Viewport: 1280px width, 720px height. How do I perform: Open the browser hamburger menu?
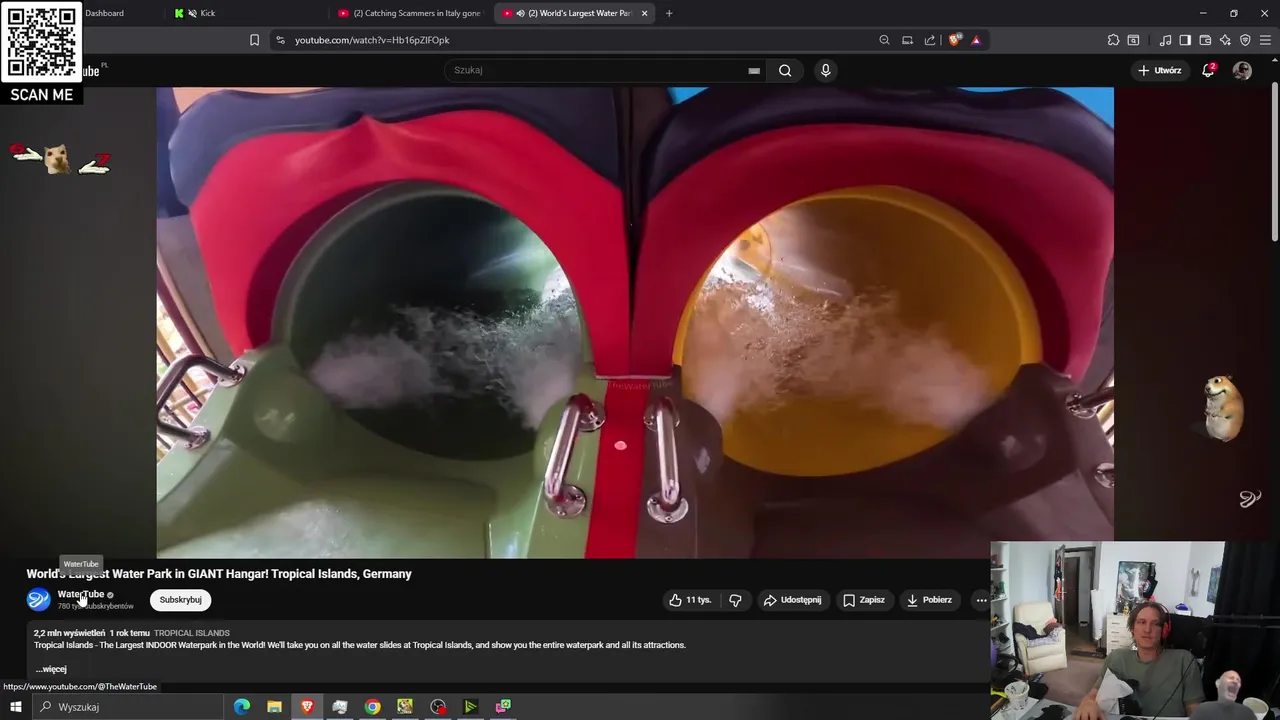click(1265, 40)
